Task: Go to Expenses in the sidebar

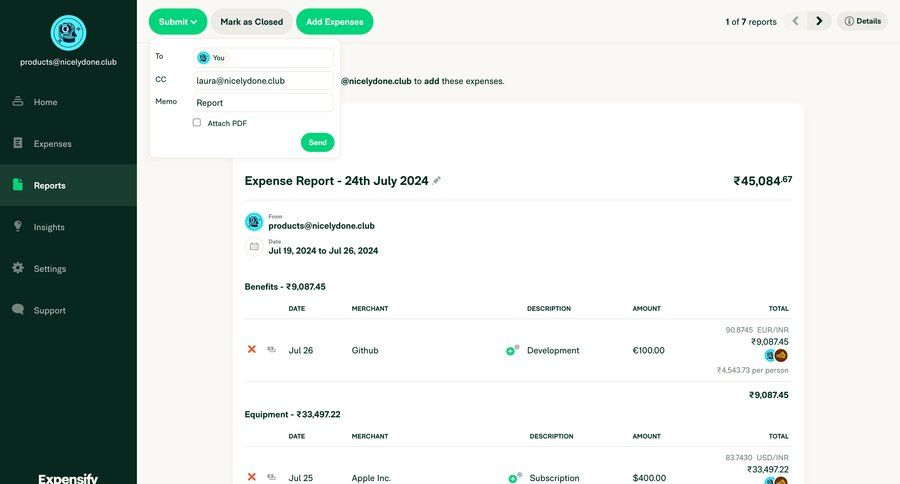Action: pyautogui.click(x=52, y=144)
